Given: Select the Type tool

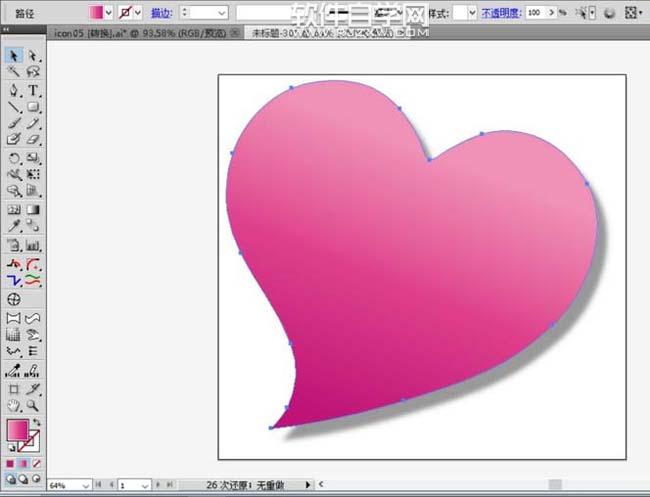Looking at the screenshot, I should point(33,90).
